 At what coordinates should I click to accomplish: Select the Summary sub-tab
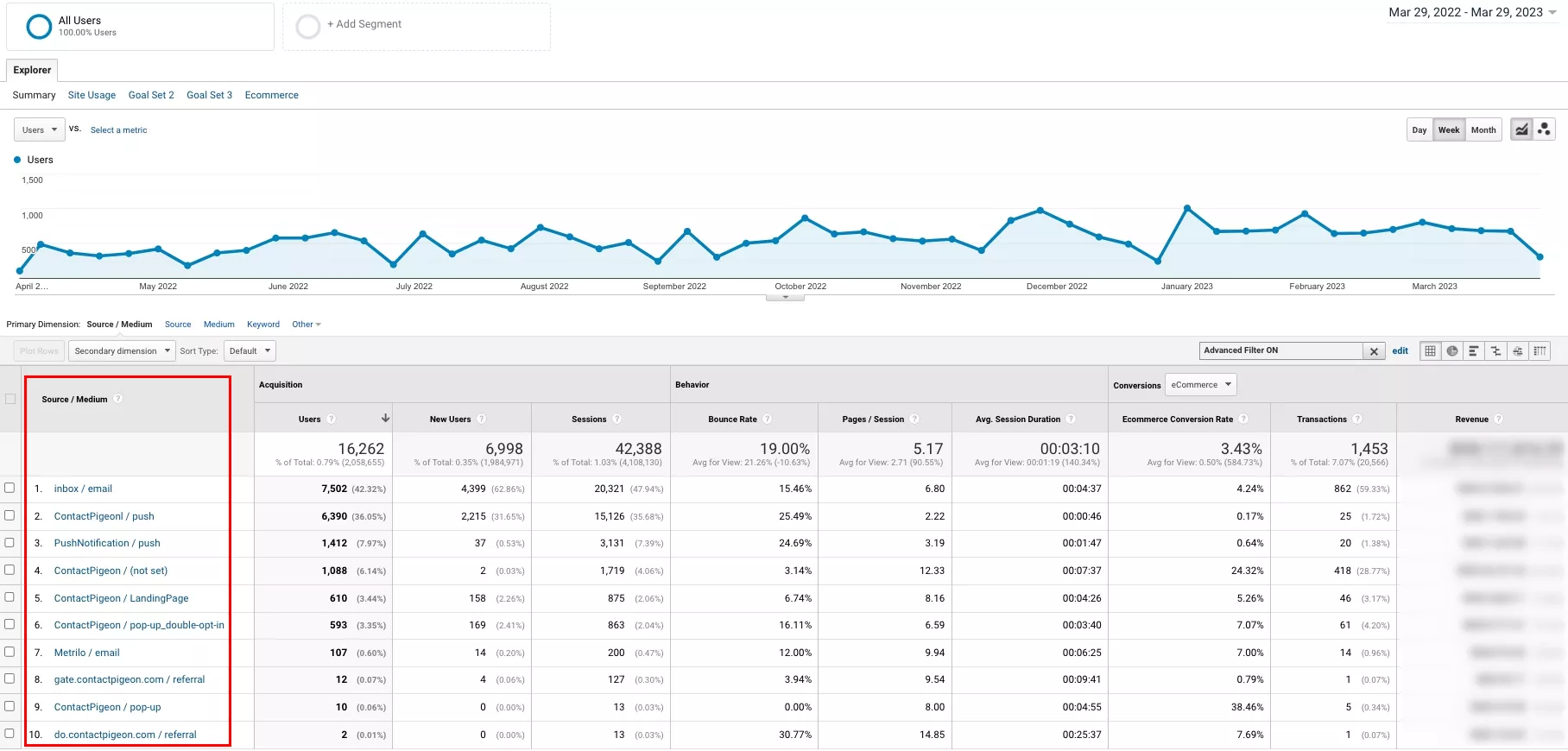tap(34, 95)
